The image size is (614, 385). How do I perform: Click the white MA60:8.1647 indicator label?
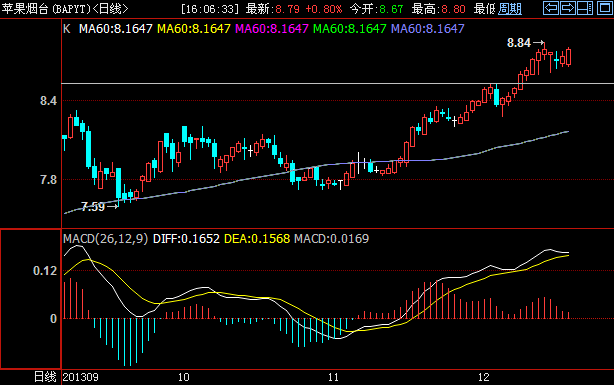(116, 29)
